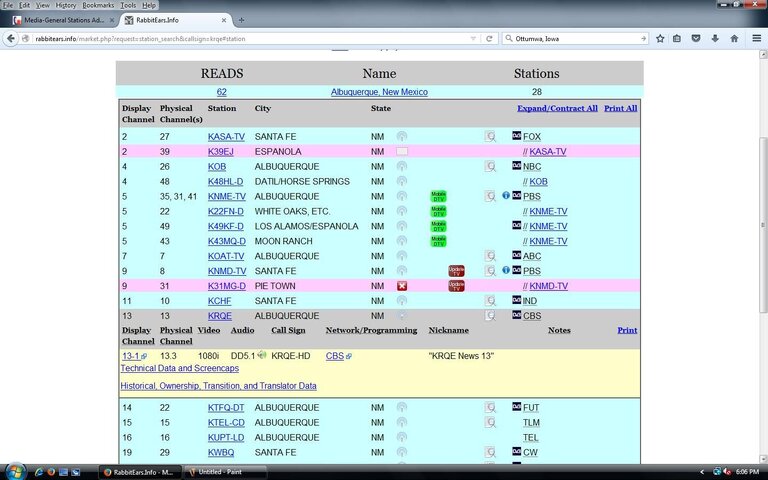Screen dimensions: 768x480
Task: Click the Mobile DTV badge for KNME-TV
Action: click(438, 196)
